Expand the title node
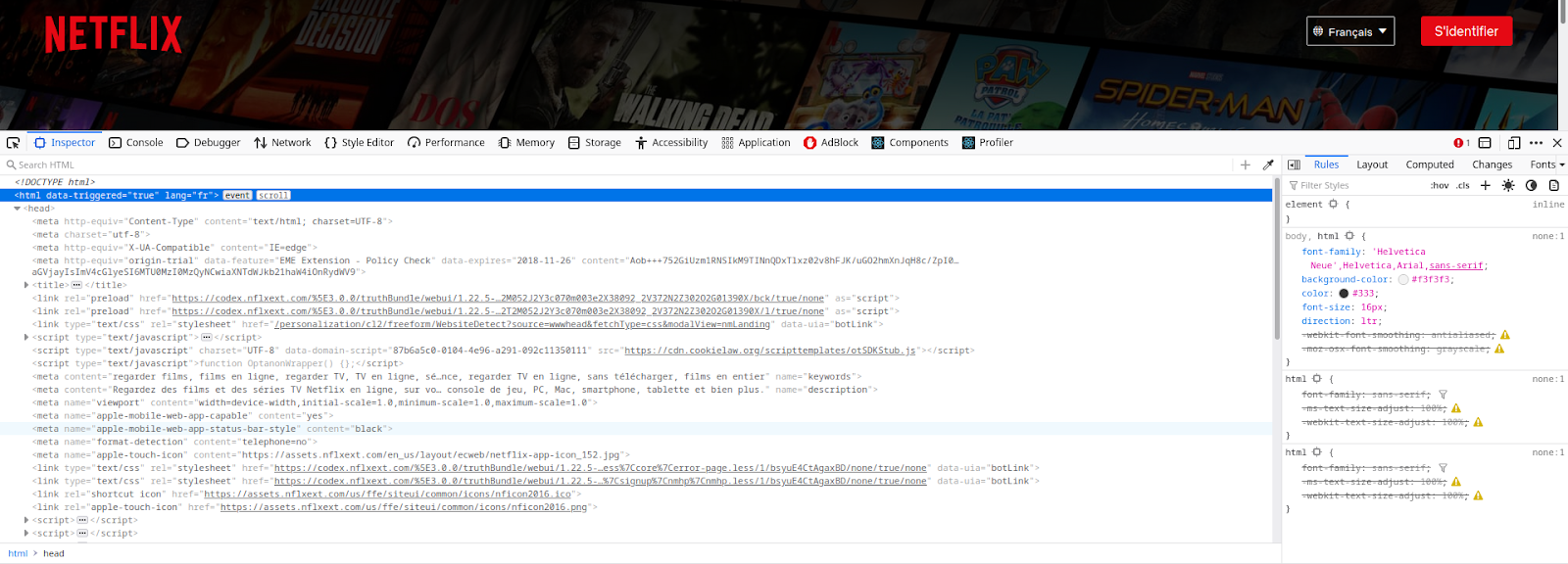This screenshot has height=564, width=1568. 26,286
